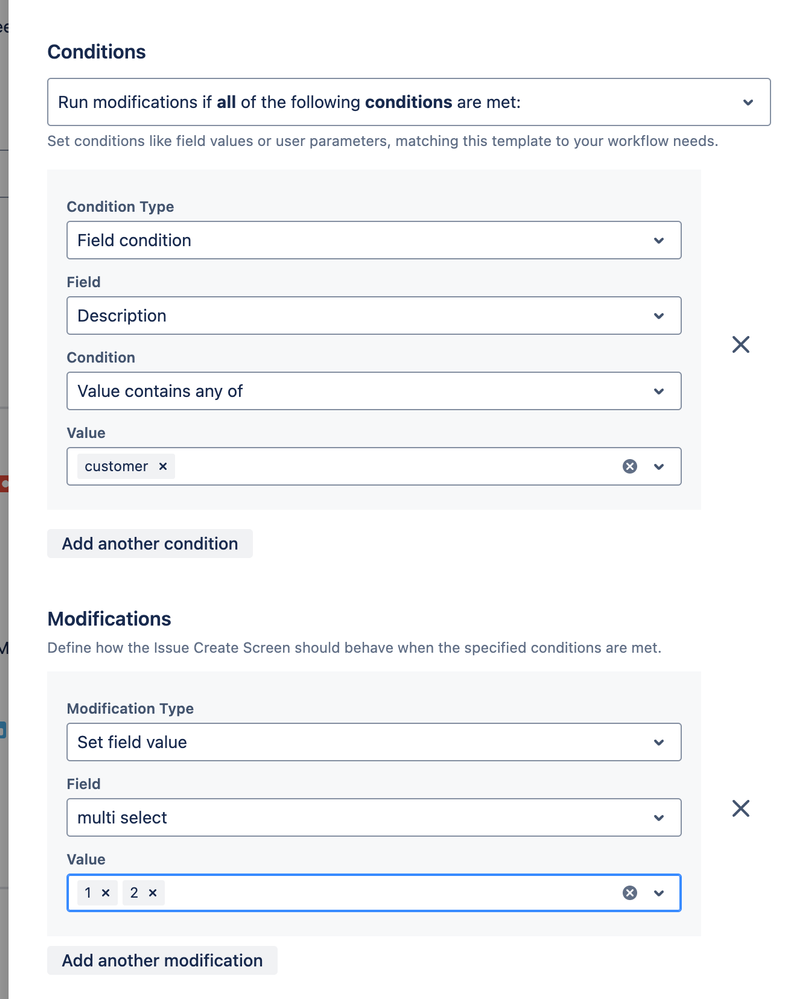Screen dimensions: 805x999
Task: Delete the set field value modification
Action: (x=740, y=808)
